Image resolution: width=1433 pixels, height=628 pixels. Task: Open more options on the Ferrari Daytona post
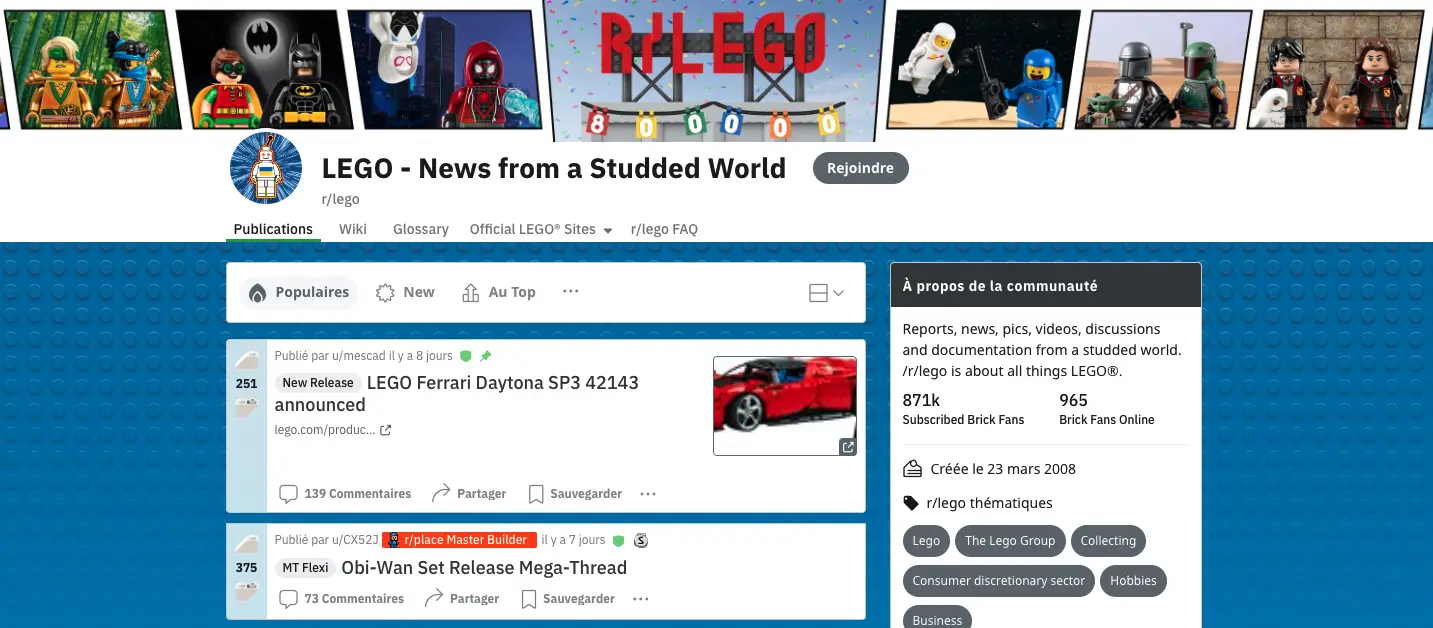[x=648, y=494]
